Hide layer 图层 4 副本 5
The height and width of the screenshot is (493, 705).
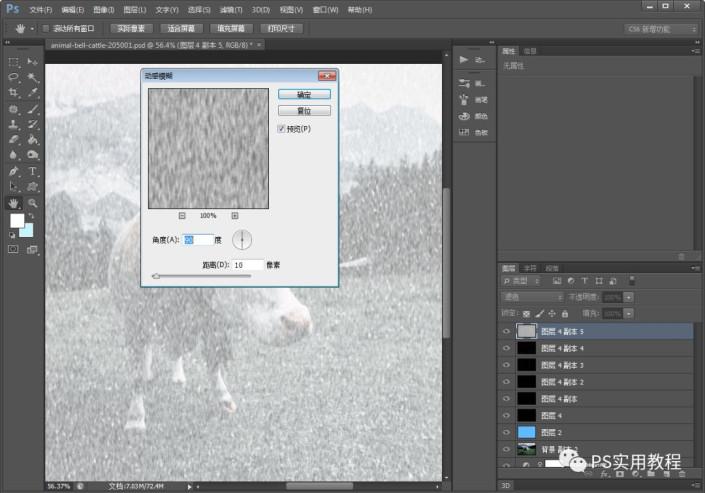coord(506,332)
